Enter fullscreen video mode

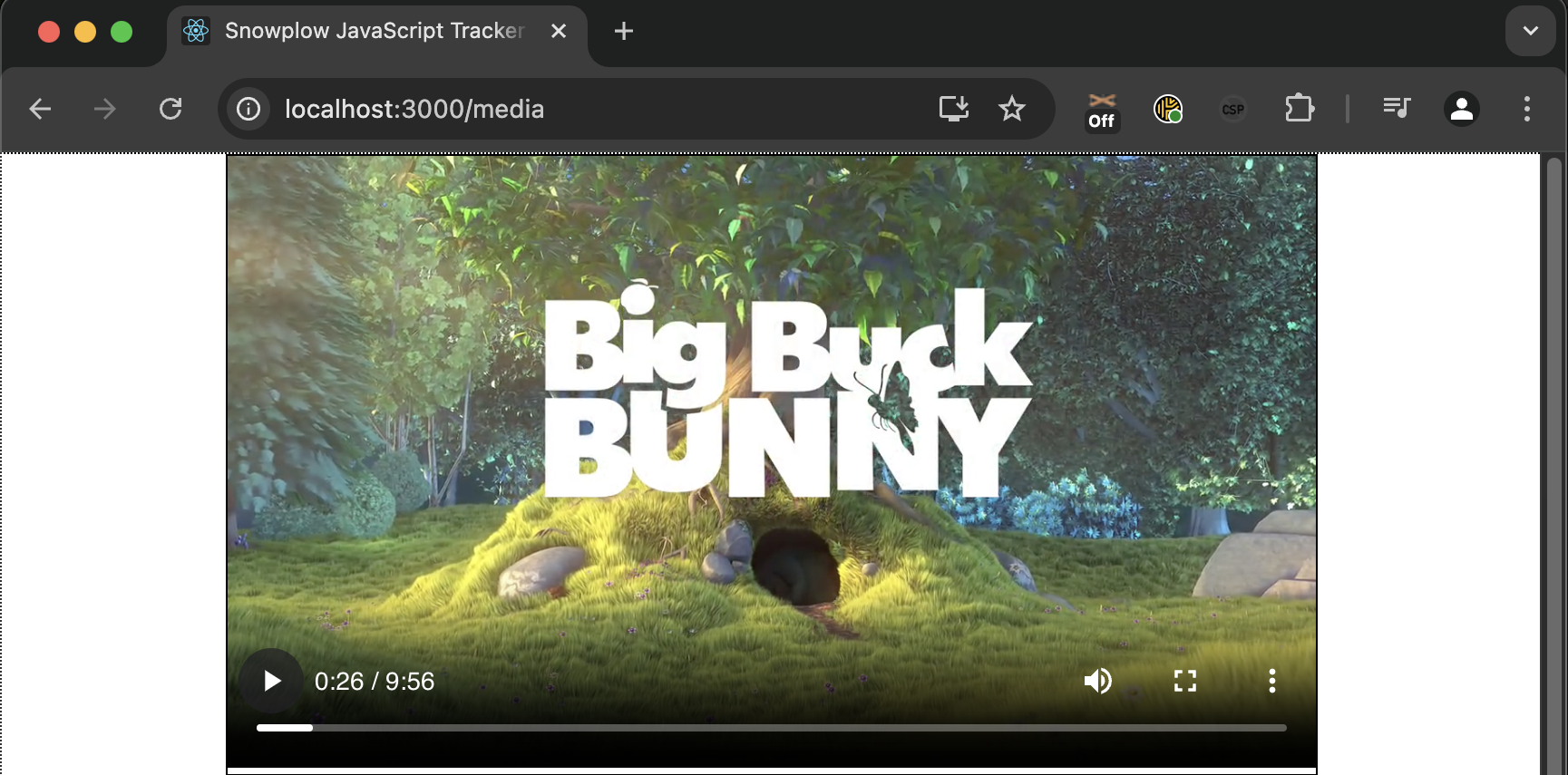[1185, 681]
